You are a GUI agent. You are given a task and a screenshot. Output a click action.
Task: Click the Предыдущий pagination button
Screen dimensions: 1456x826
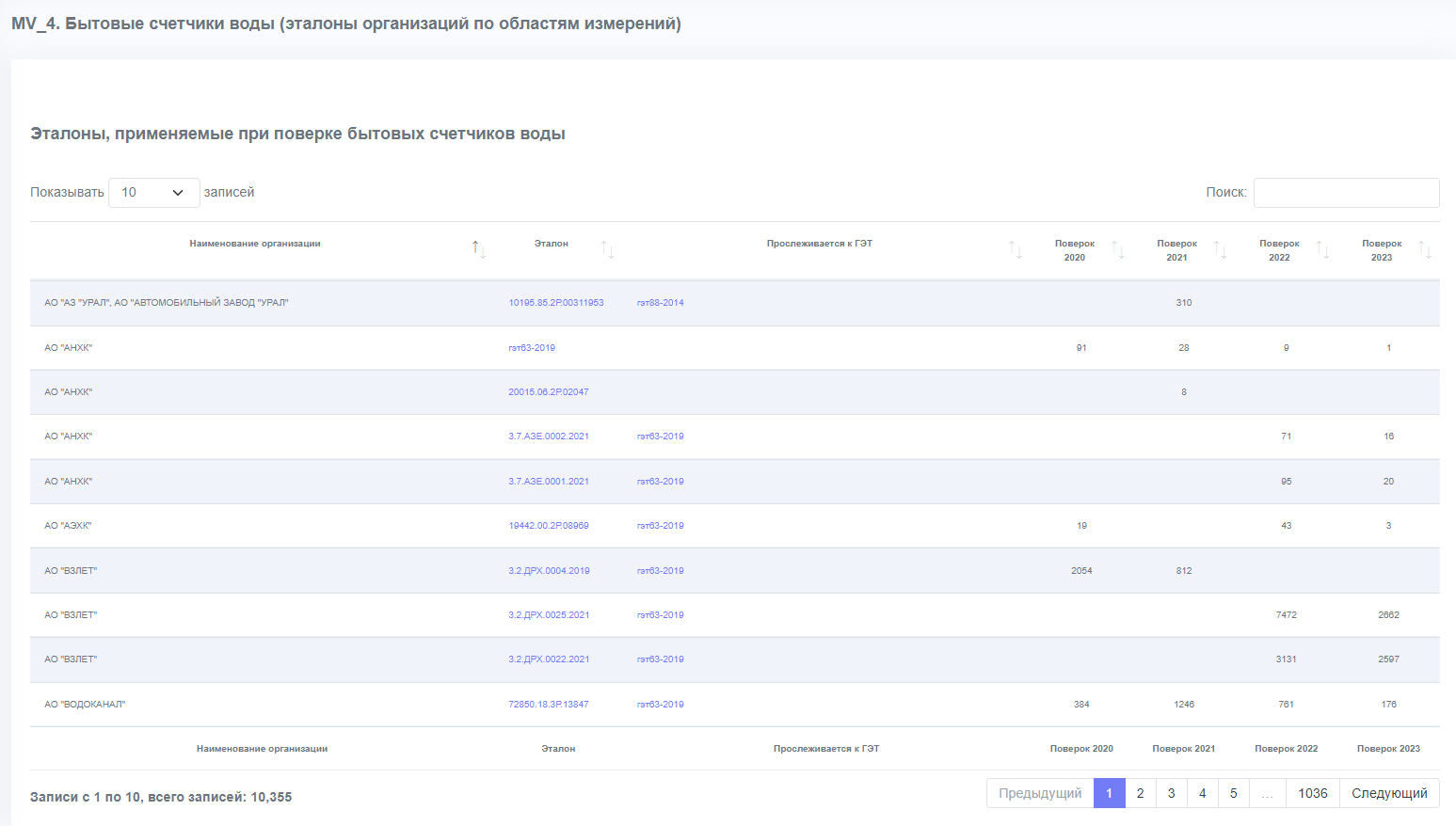tap(1040, 793)
